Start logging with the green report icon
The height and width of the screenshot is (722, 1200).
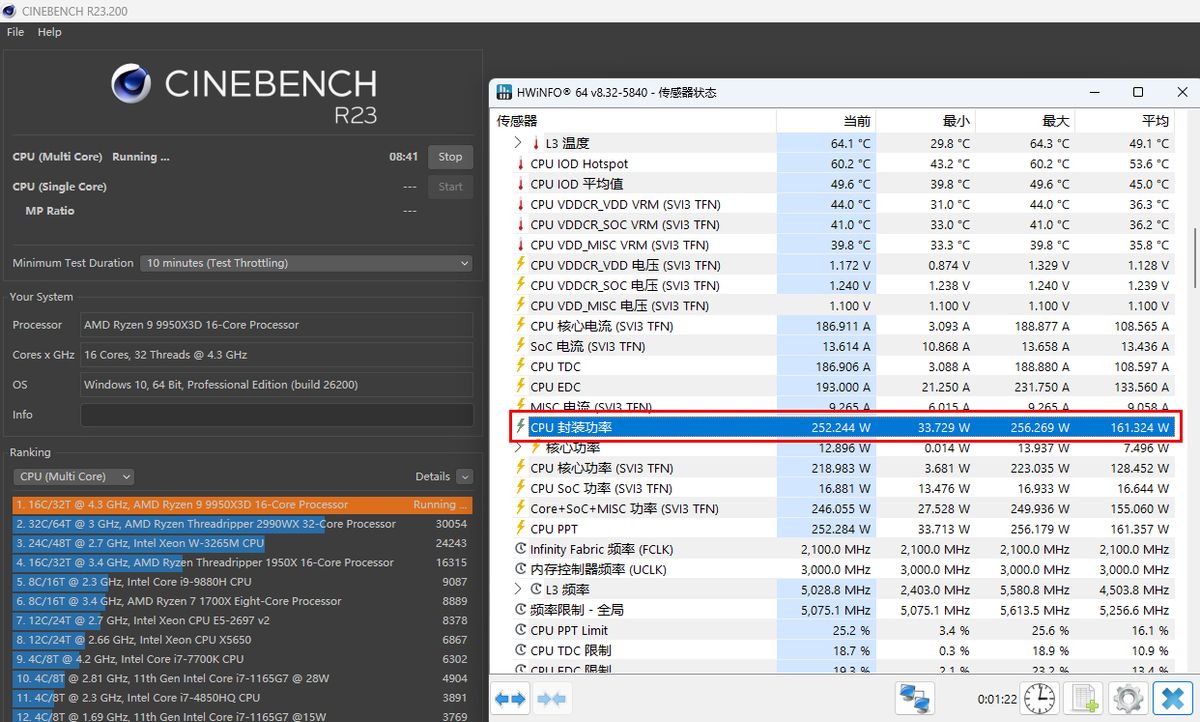coord(1084,698)
